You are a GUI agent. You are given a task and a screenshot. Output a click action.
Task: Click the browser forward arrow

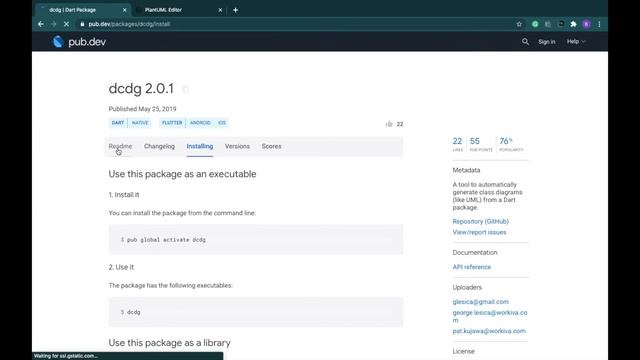pos(53,24)
